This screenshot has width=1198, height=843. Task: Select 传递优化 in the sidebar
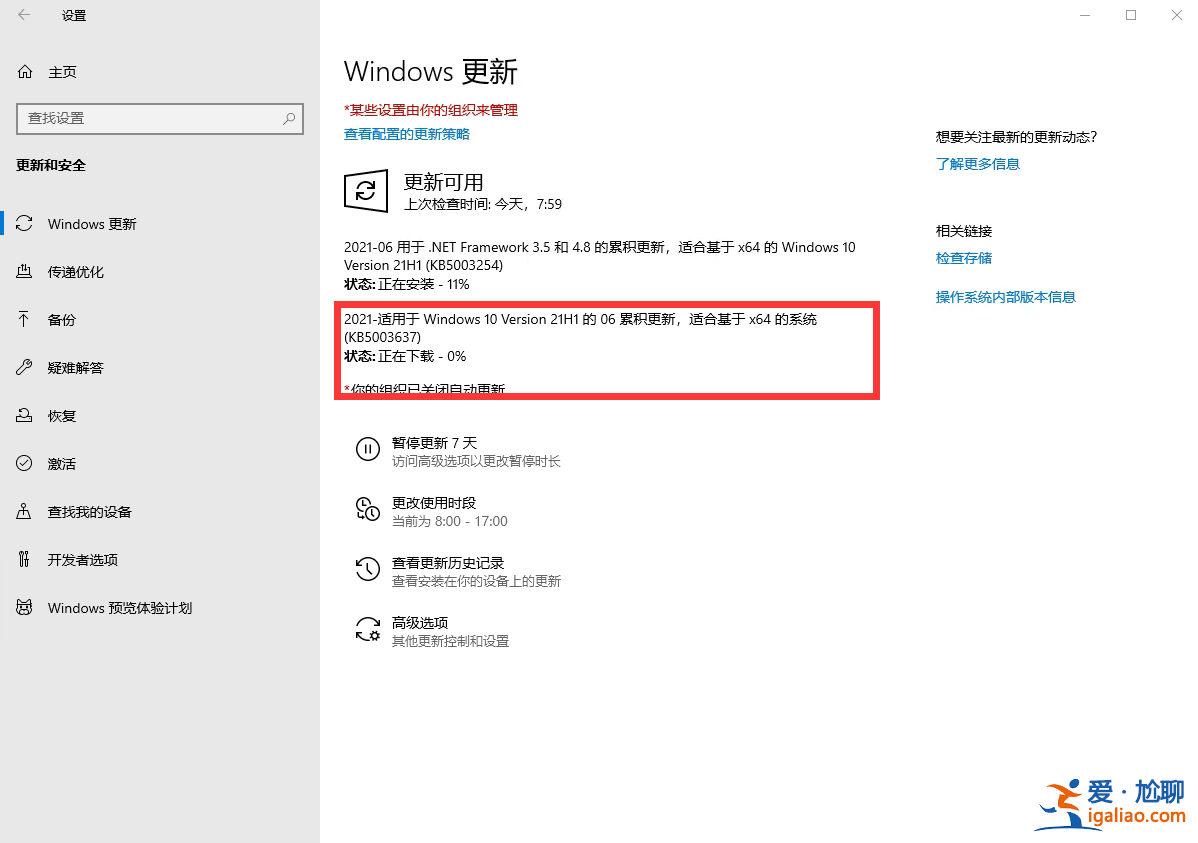75,271
